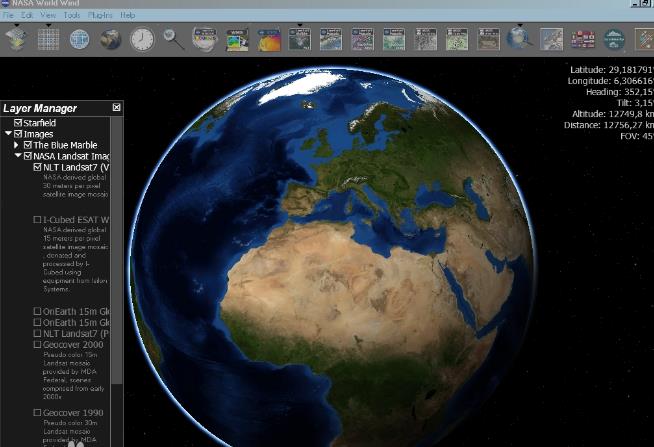This screenshot has height=447, width=654.
Task: Click the Layer Manager toolbar icon
Action: (16, 39)
